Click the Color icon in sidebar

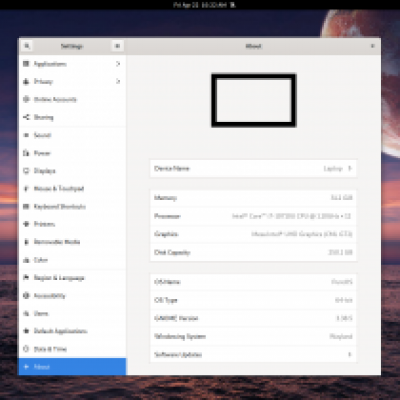tap(26, 260)
